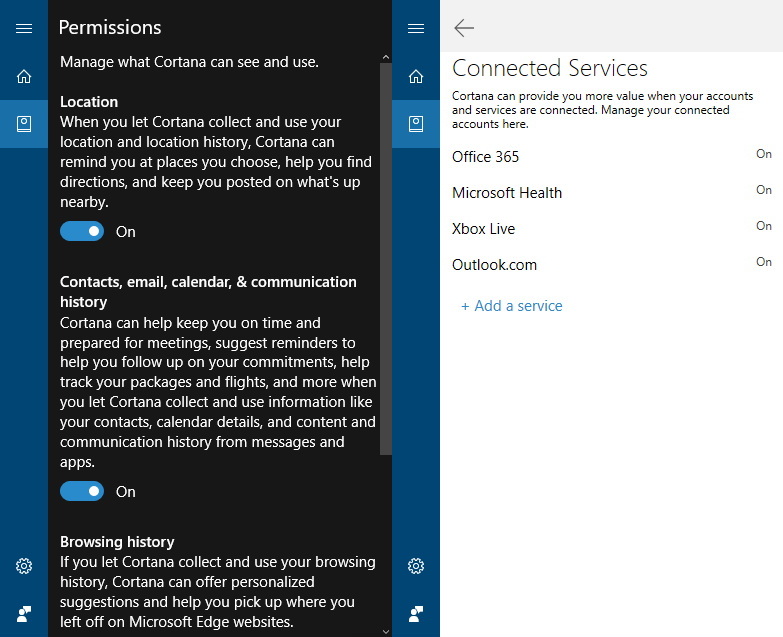The image size is (783, 637).
Task: Click the Add a service link
Action: coord(512,306)
